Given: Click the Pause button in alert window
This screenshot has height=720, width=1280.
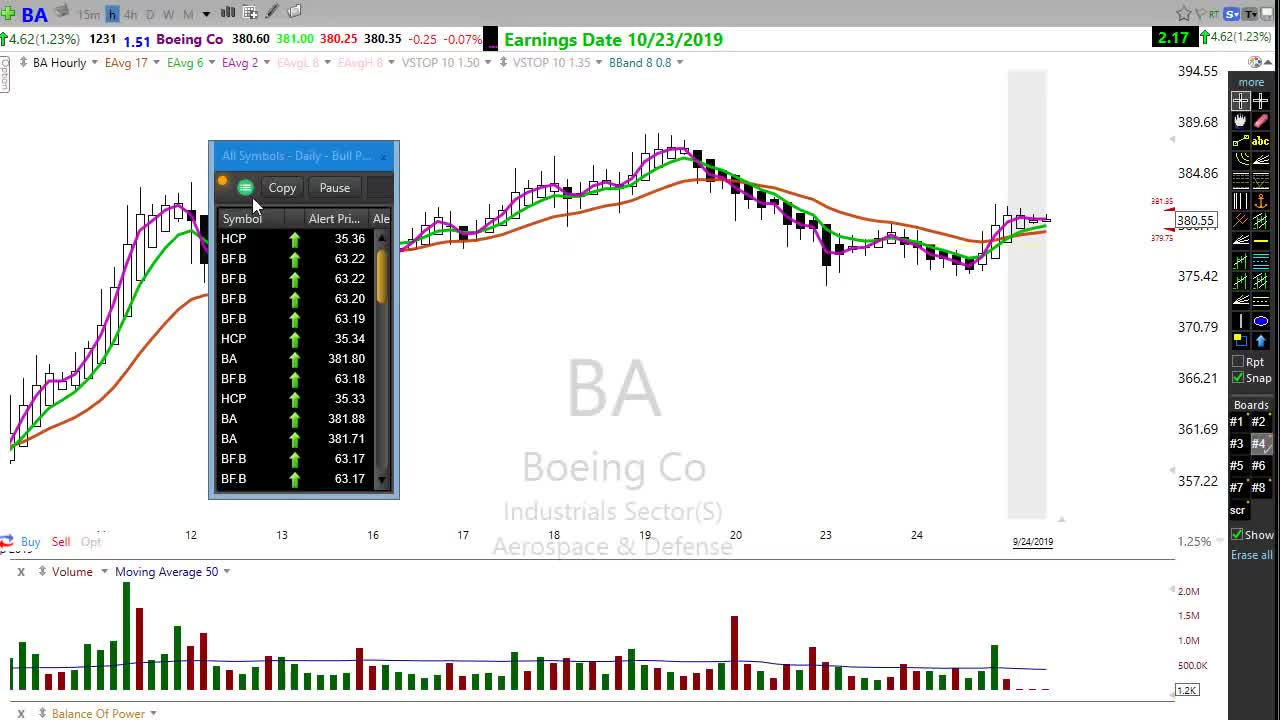Looking at the screenshot, I should pos(335,187).
